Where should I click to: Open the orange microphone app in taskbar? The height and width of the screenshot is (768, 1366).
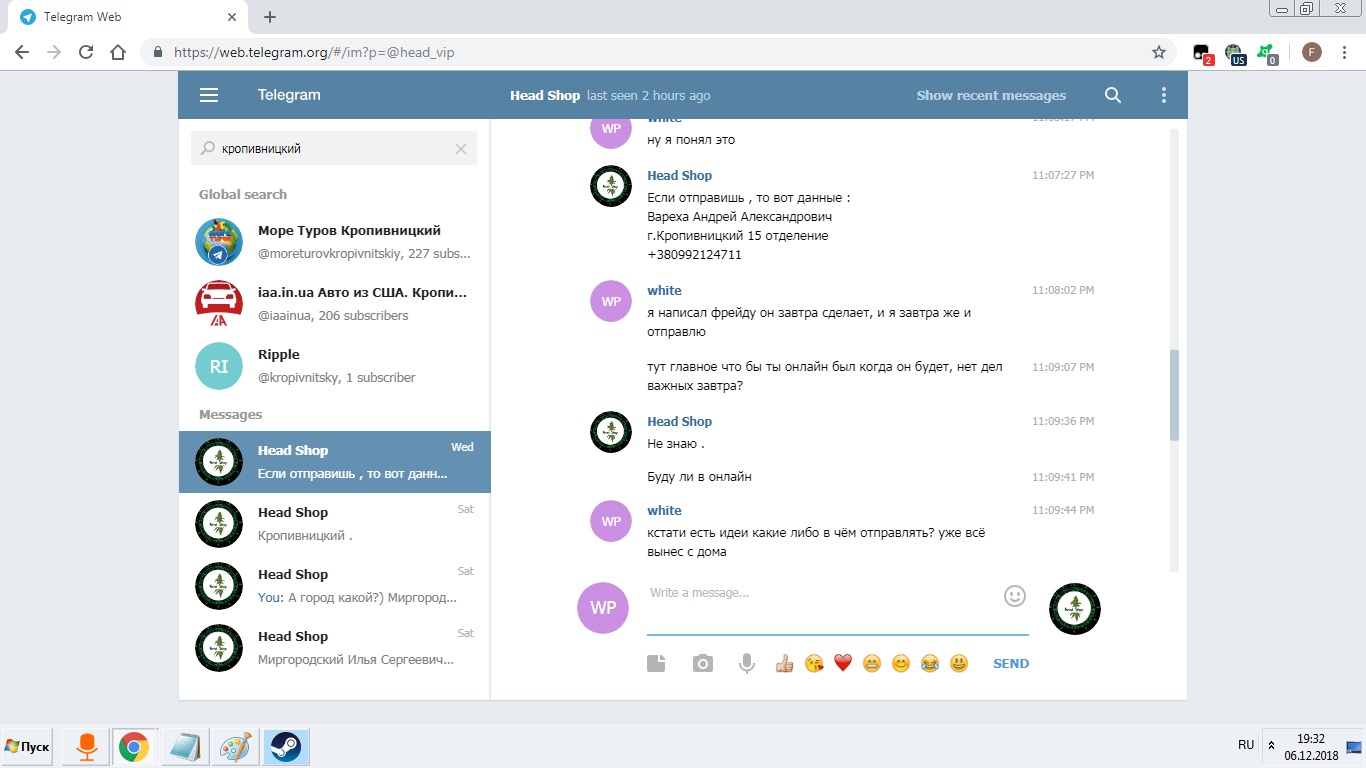coord(87,747)
